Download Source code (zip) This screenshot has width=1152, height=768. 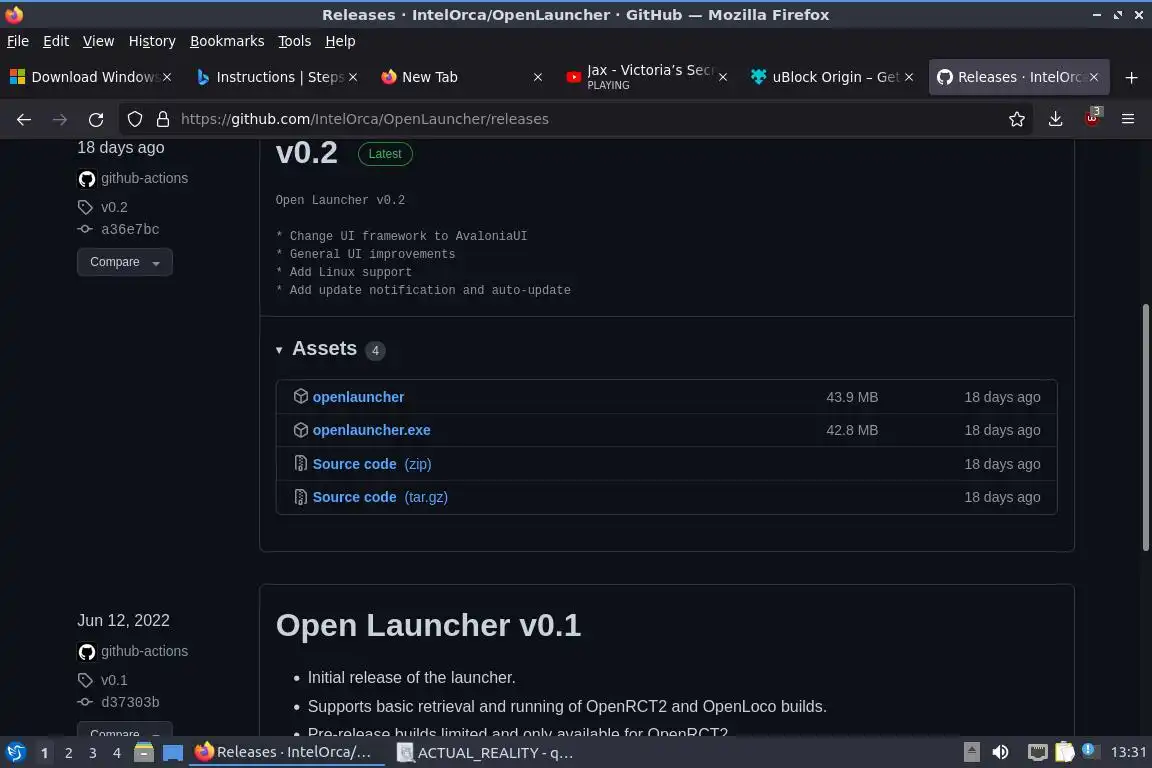[372, 464]
